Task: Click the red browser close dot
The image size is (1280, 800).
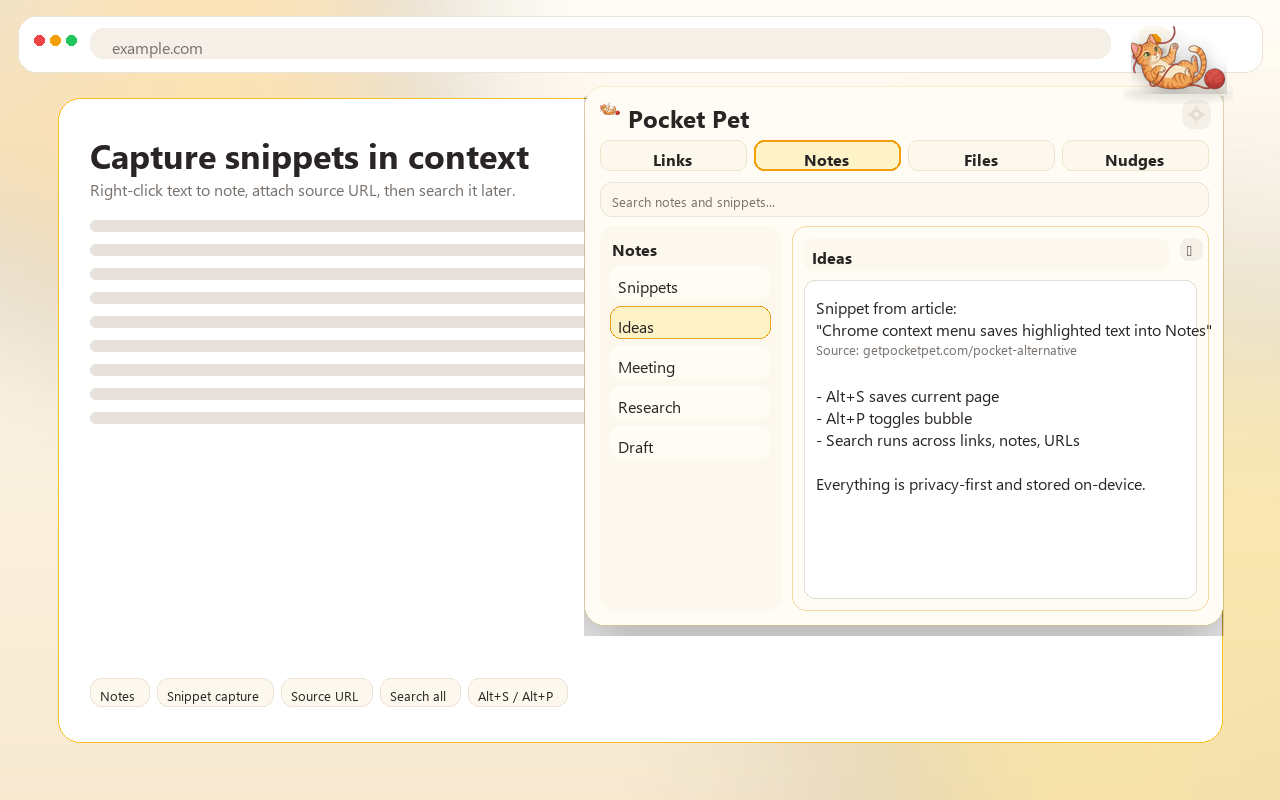Action: click(x=40, y=41)
